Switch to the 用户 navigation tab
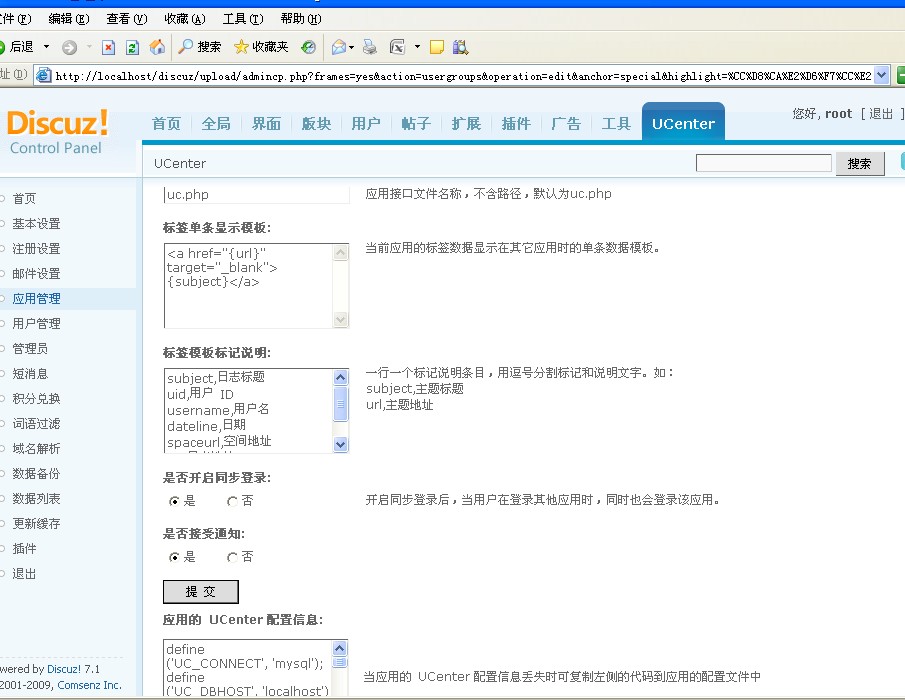This screenshot has width=905, height=700. 366,123
